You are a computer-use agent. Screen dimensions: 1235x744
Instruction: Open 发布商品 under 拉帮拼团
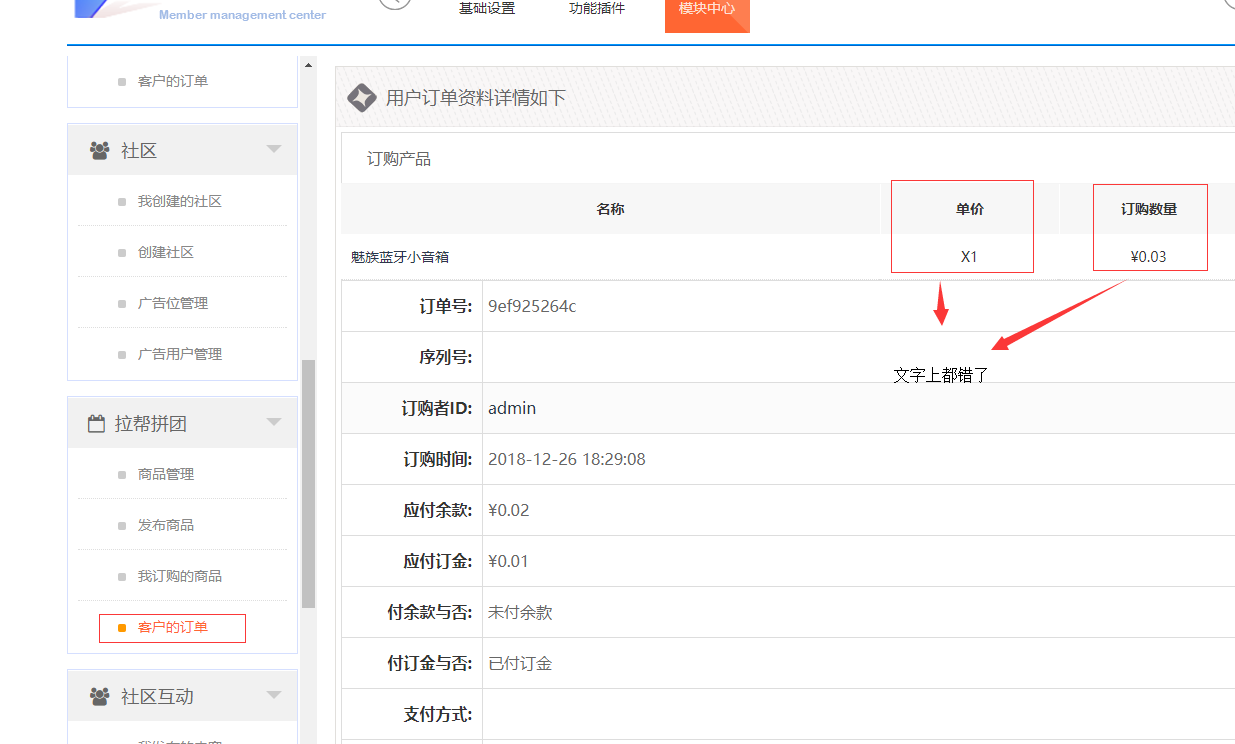click(x=166, y=525)
